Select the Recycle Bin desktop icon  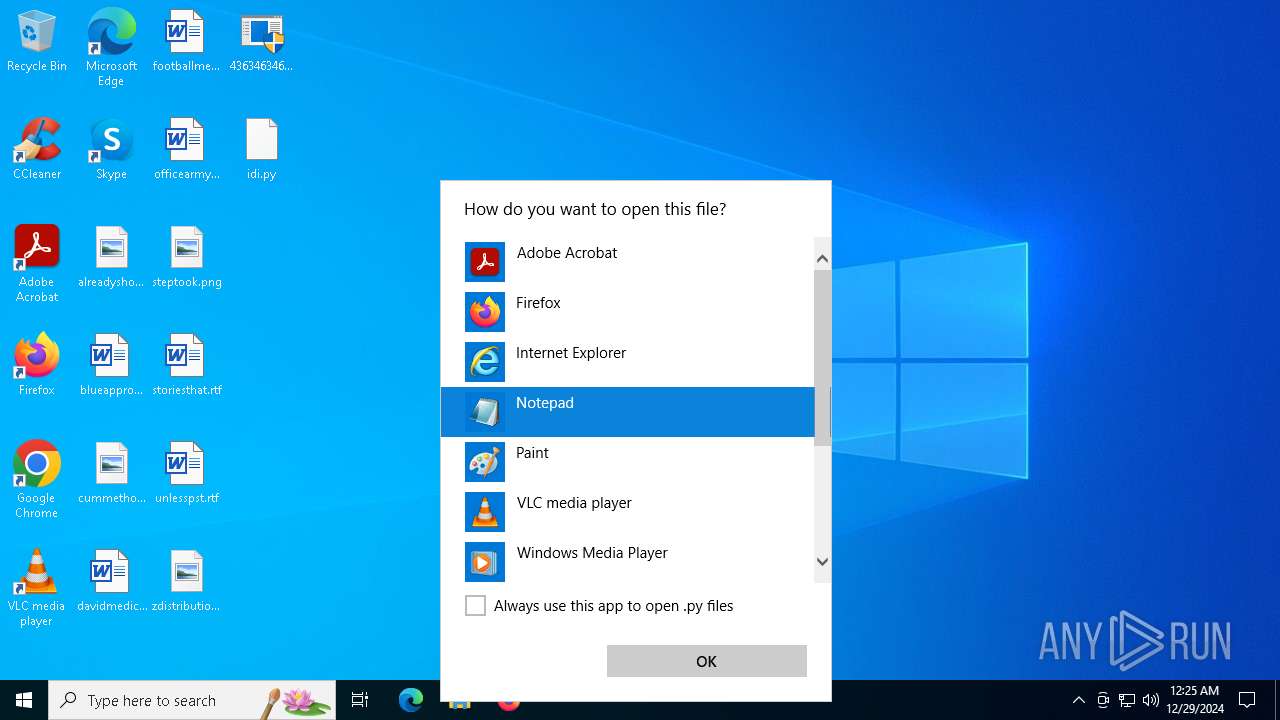tap(37, 42)
